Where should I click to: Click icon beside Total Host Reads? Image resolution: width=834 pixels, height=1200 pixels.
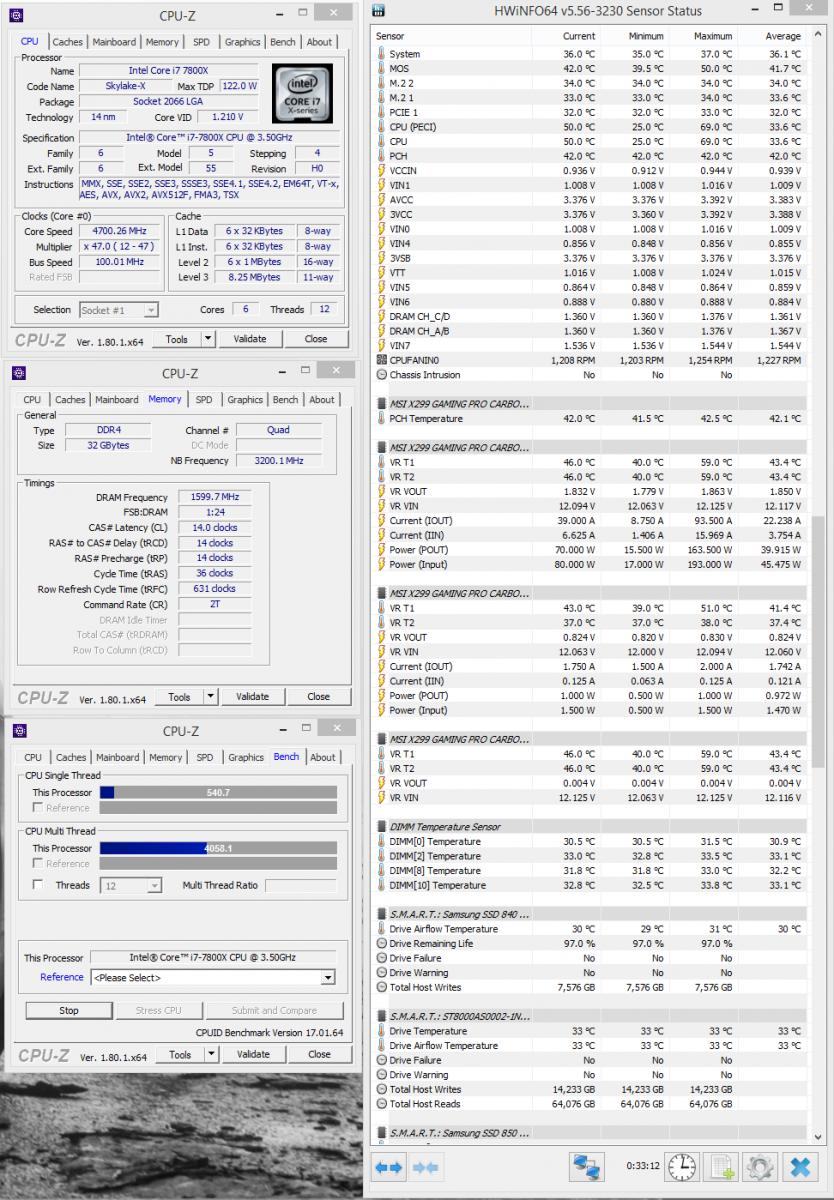381,1104
